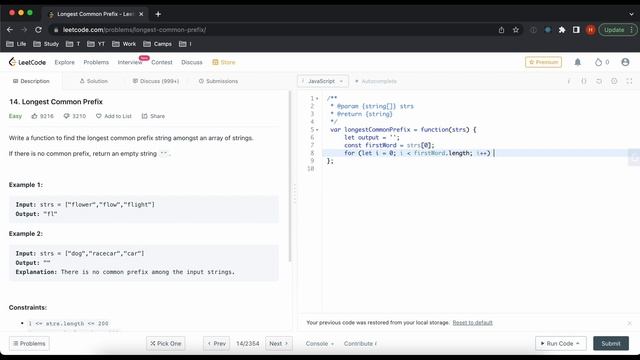Viewport: 640px width, 360px height.
Task: Click Pick One random problem
Action: point(166,344)
